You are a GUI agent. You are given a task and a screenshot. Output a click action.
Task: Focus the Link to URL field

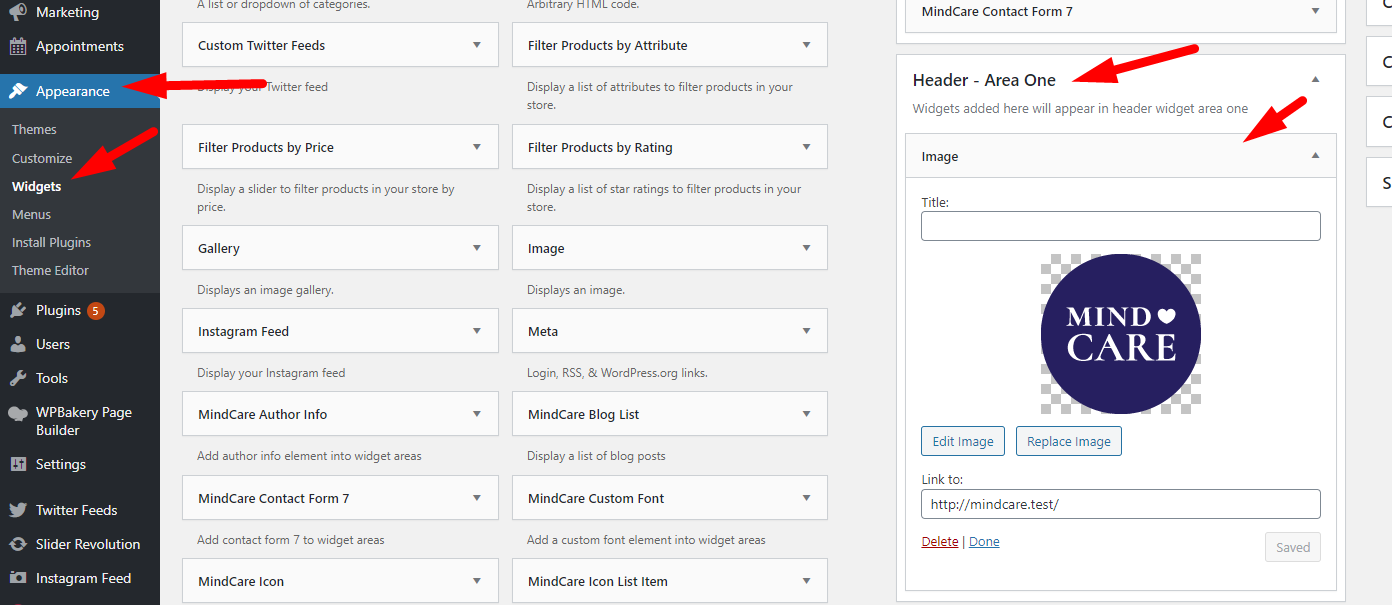coord(1120,504)
